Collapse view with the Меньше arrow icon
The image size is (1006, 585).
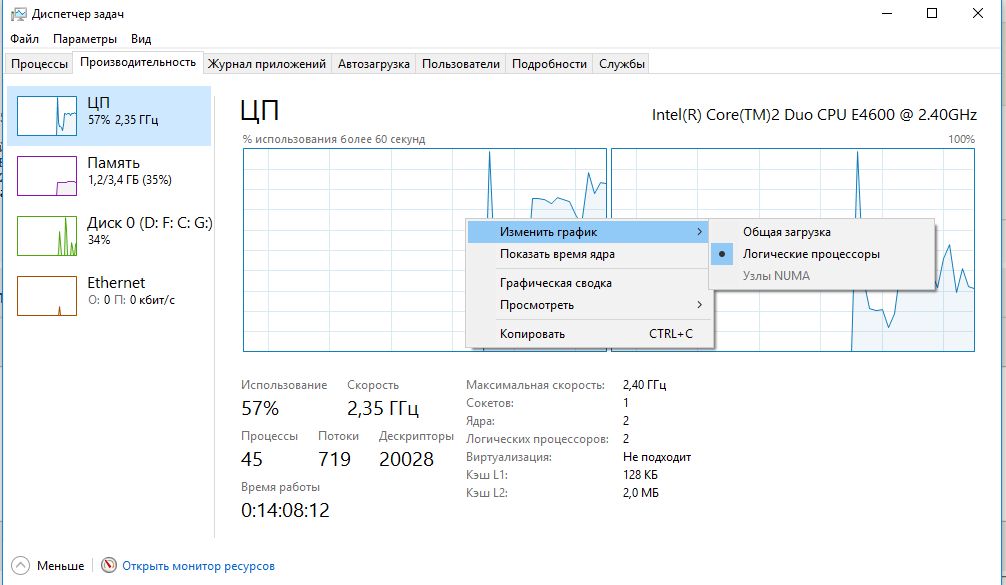[x=22, y=566]
